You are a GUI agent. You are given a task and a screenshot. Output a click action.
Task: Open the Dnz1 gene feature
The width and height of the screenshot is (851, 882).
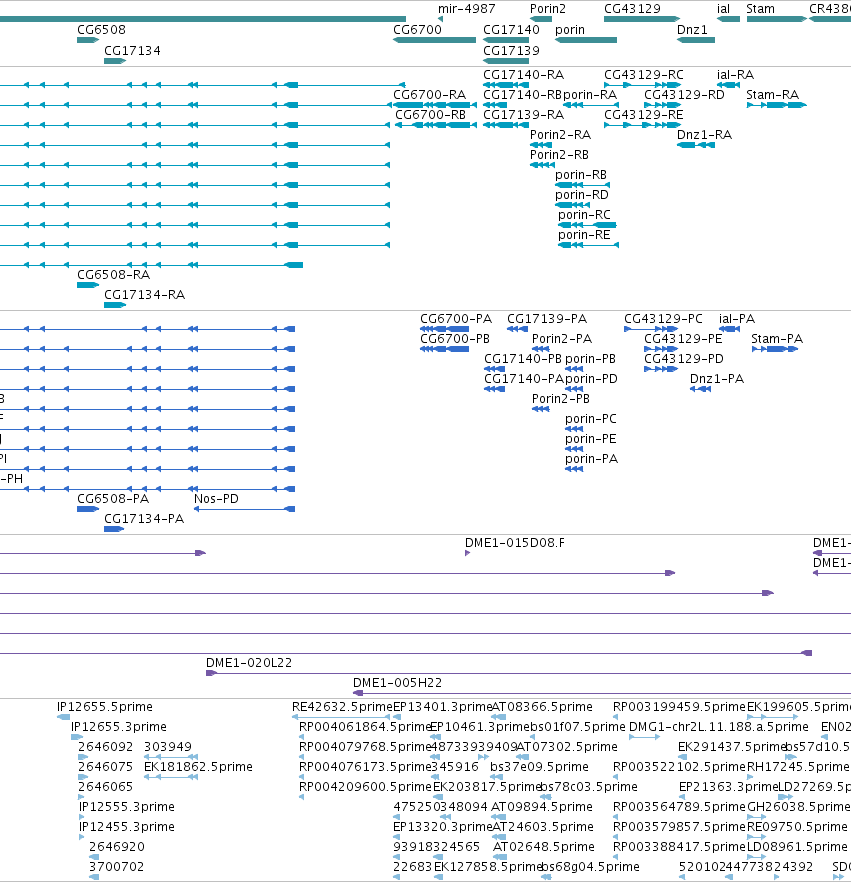tap(696, 40)
